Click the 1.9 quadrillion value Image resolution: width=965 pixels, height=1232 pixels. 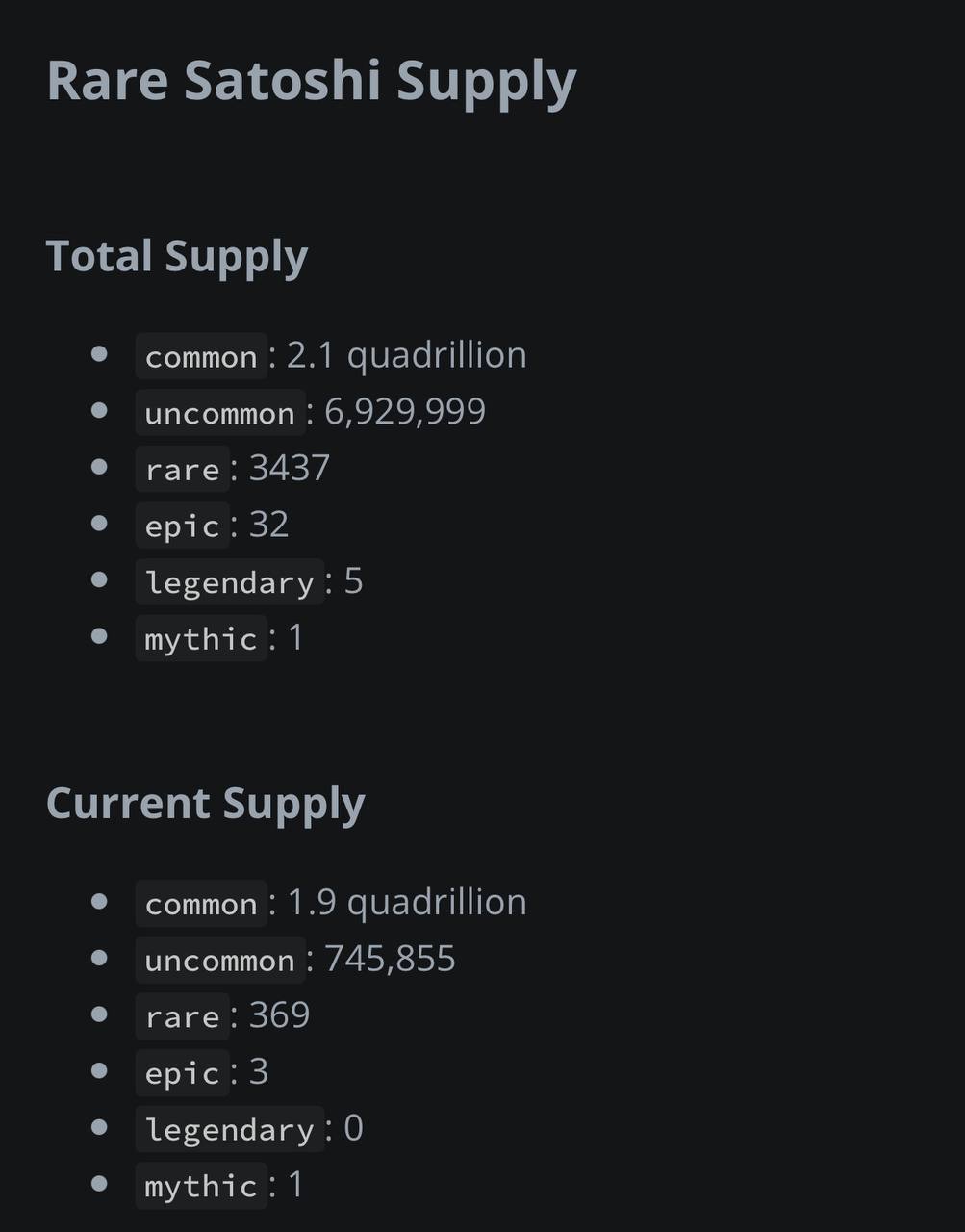pos(407,902)
